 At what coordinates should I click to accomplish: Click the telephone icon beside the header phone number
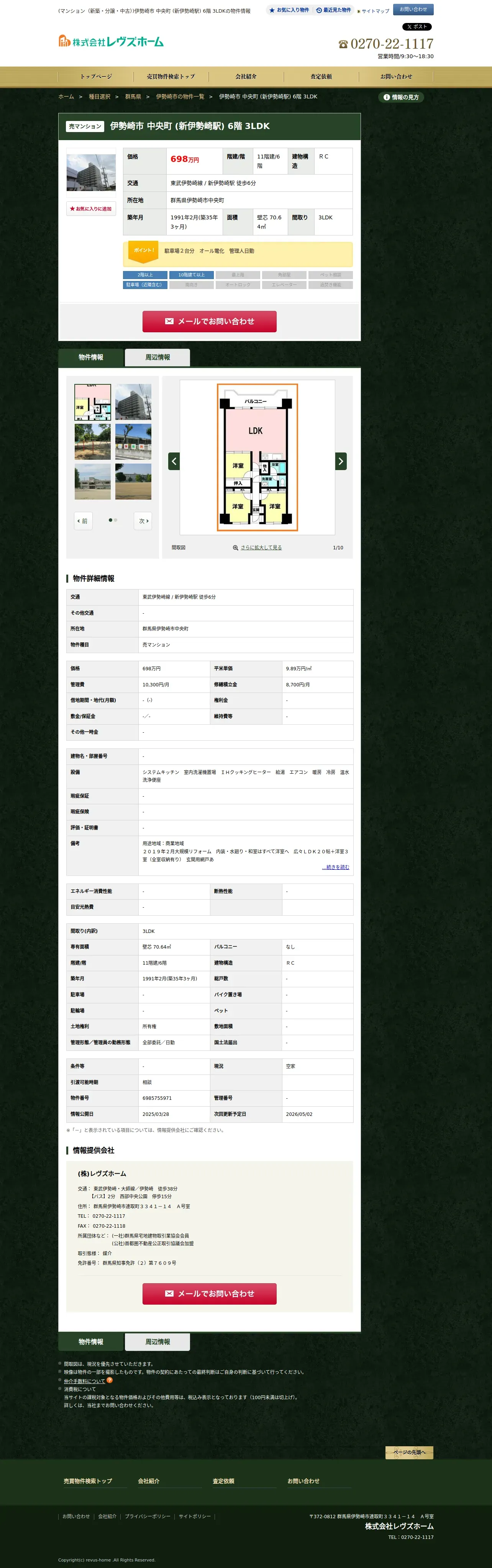343,44
